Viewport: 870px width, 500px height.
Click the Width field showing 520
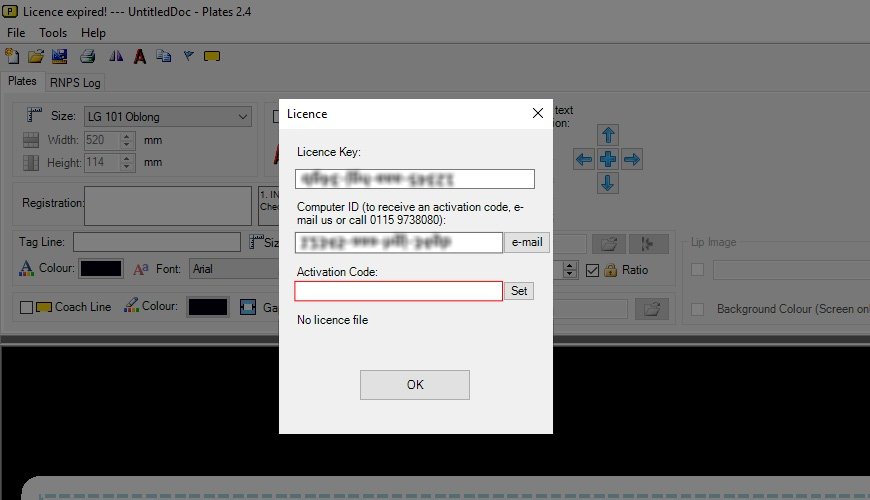pos(103,140)
